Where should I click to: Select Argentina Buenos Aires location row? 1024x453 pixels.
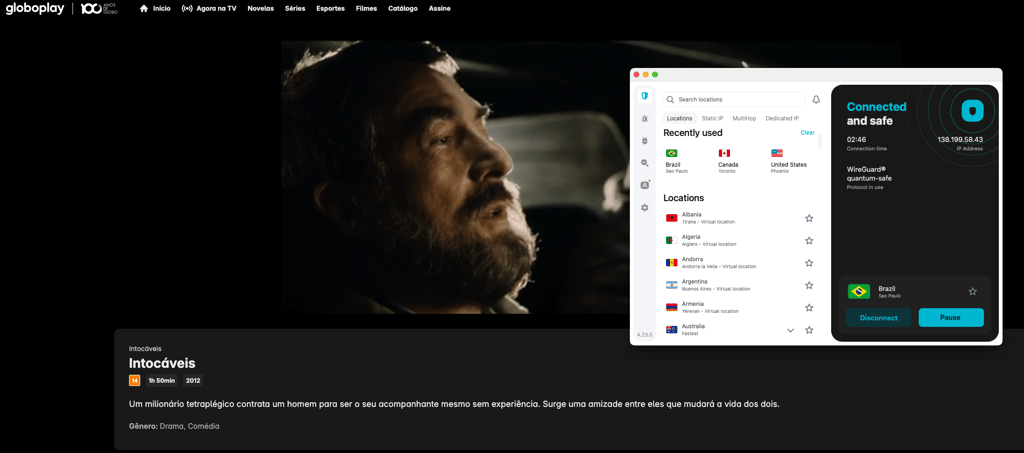[x=740, y=285]
